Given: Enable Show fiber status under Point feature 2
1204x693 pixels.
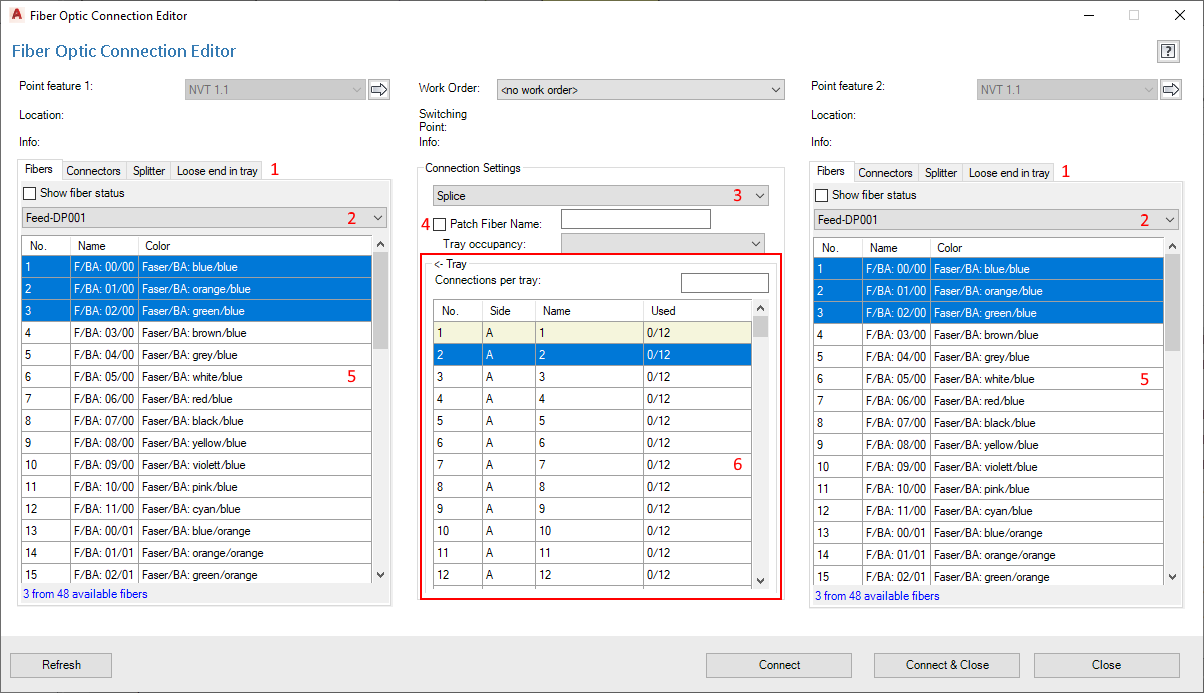Looking at the screenshot, I should 822,195.
